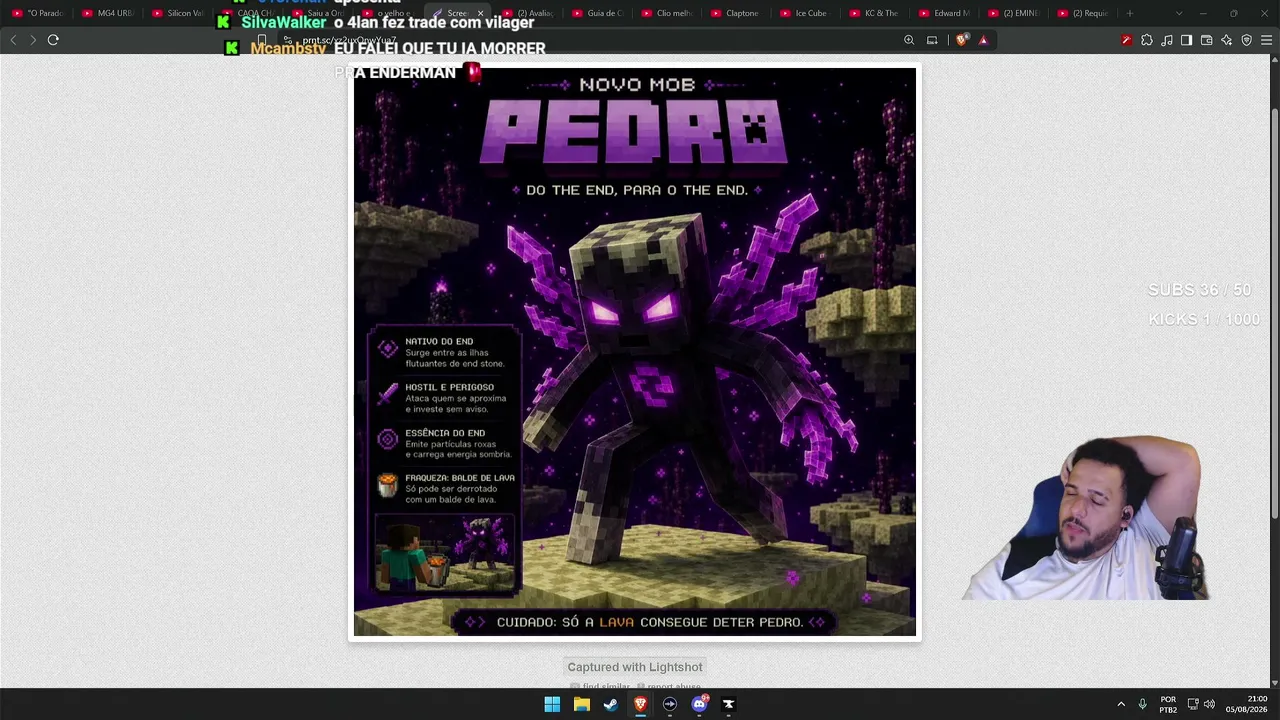
Task: Click the red extension icon in toolbar
Action: (1126, 40)
